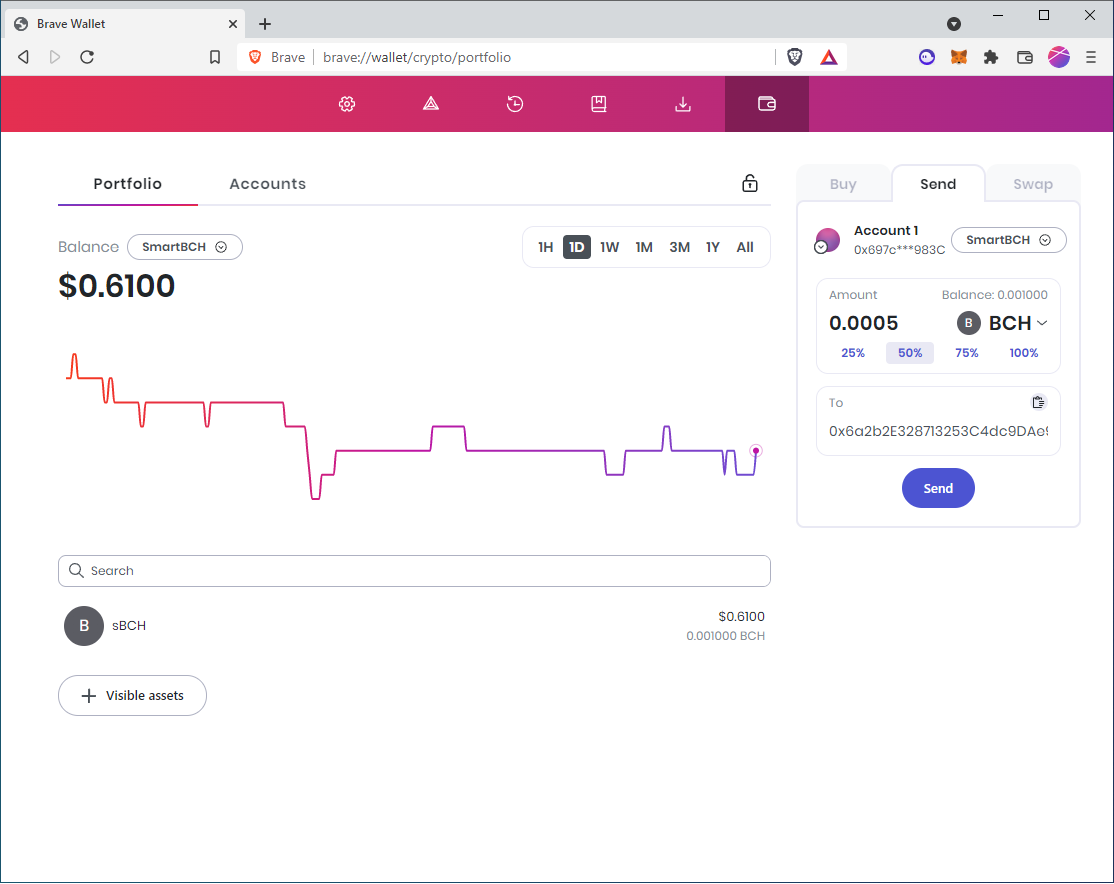Open the sBCH asset row

[414, 625]
